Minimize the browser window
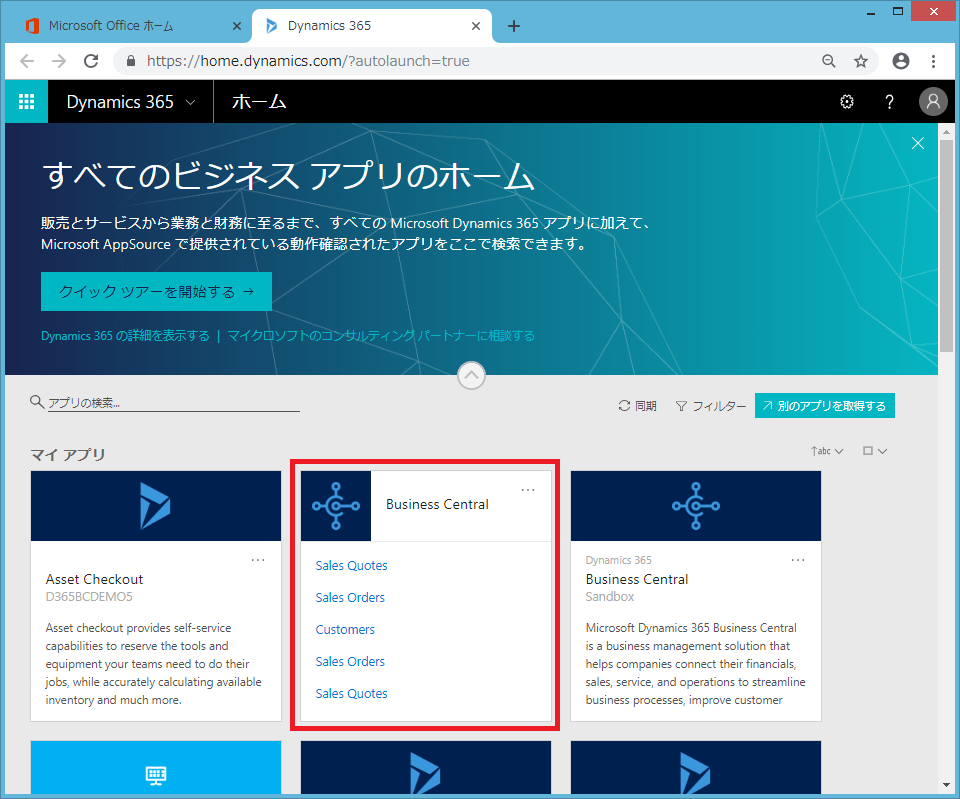 871,12
